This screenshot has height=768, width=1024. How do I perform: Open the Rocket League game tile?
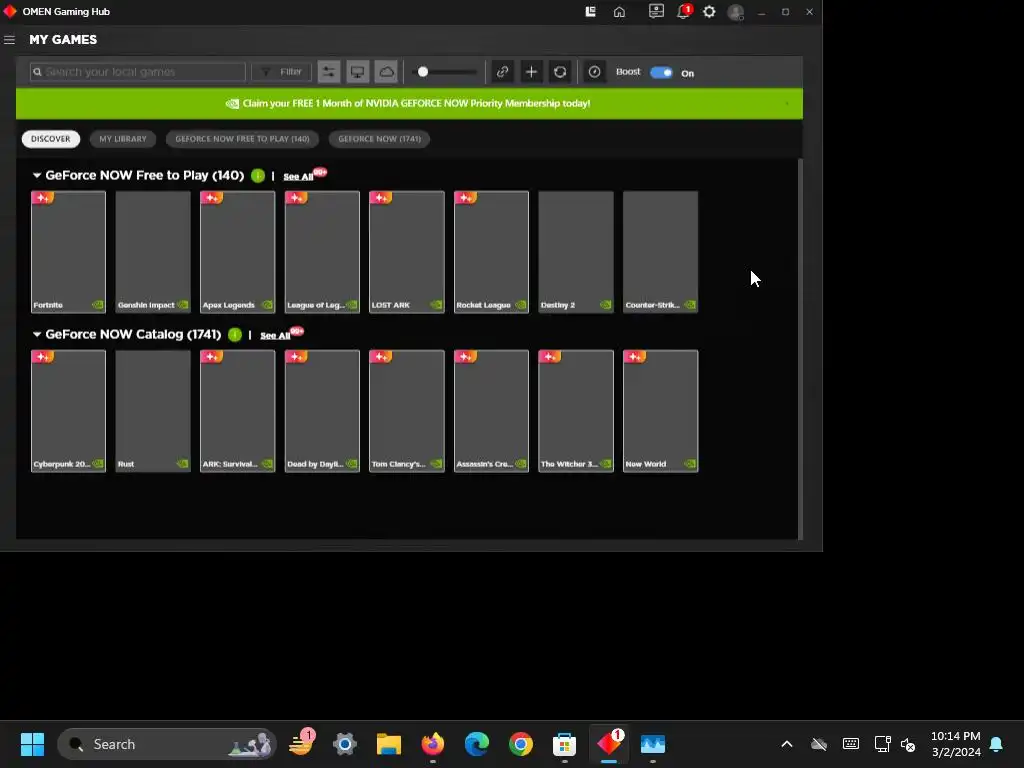point(491,252)
